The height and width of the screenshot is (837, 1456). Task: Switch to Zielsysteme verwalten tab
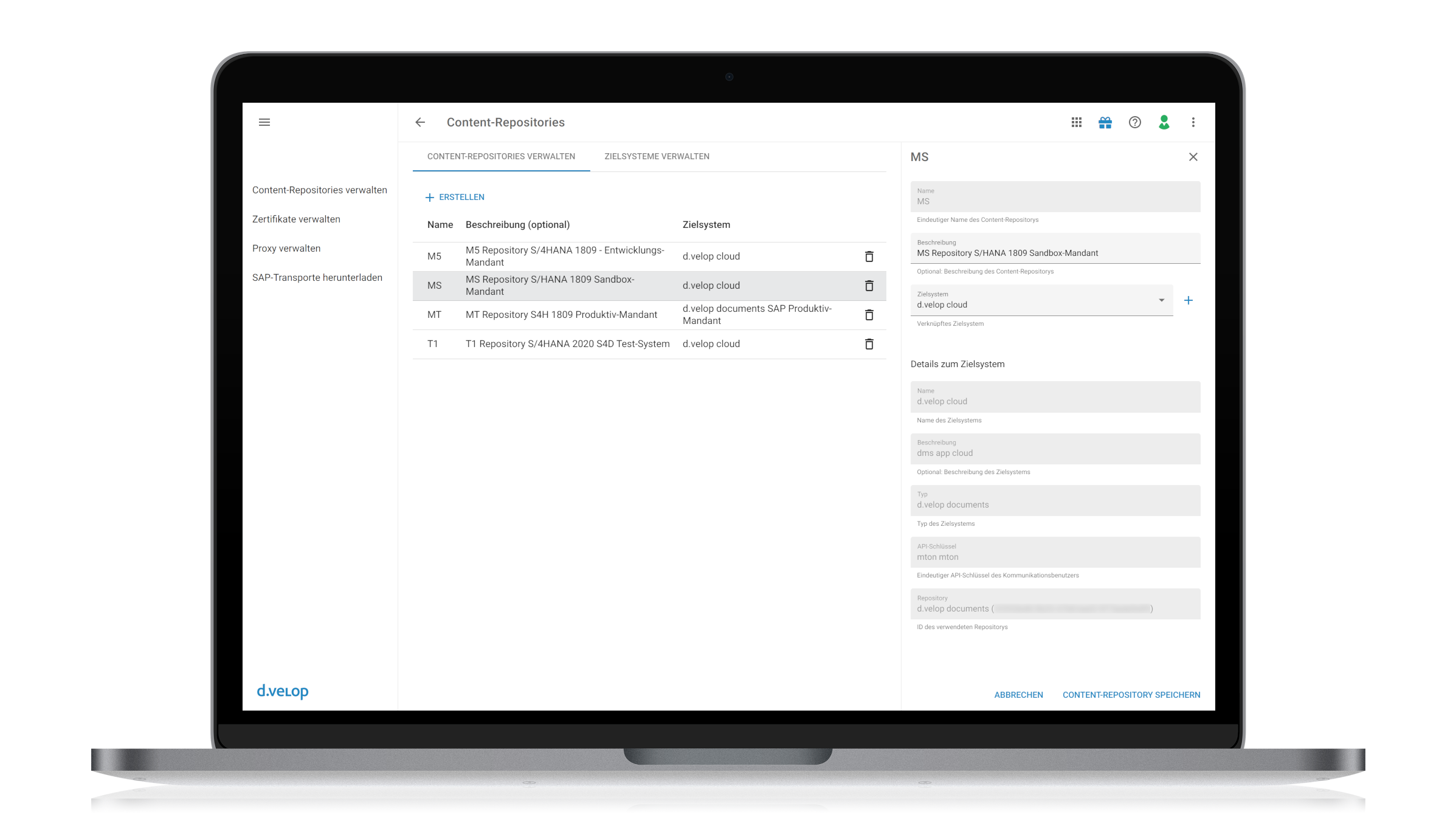point(657,156)
